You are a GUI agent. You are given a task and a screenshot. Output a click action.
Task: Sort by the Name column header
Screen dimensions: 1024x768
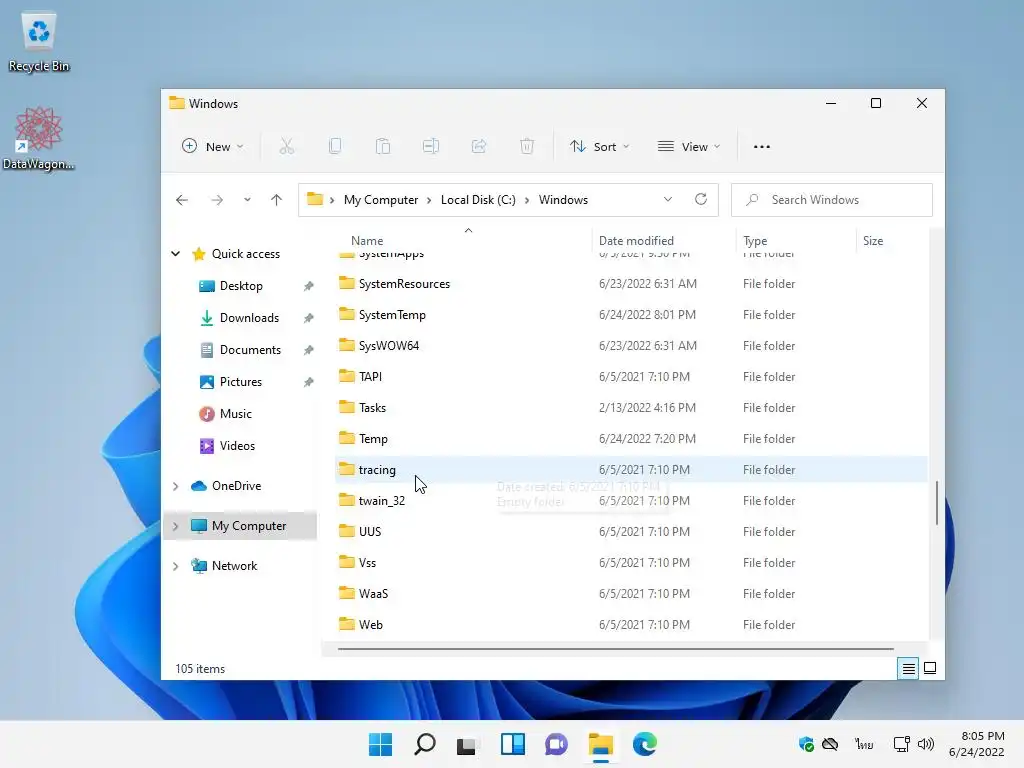(x=367, y=240)
